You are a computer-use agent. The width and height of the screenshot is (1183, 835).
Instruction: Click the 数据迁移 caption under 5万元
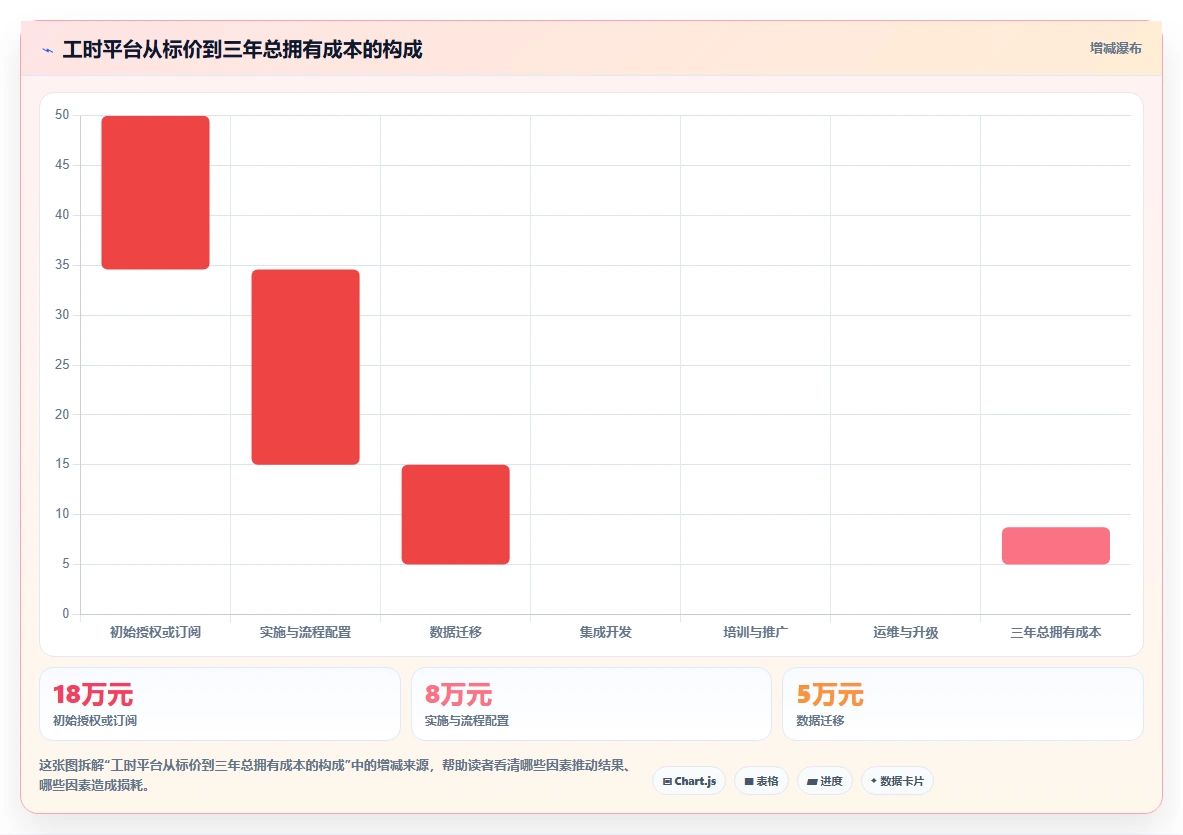click(x=820, y=720)
